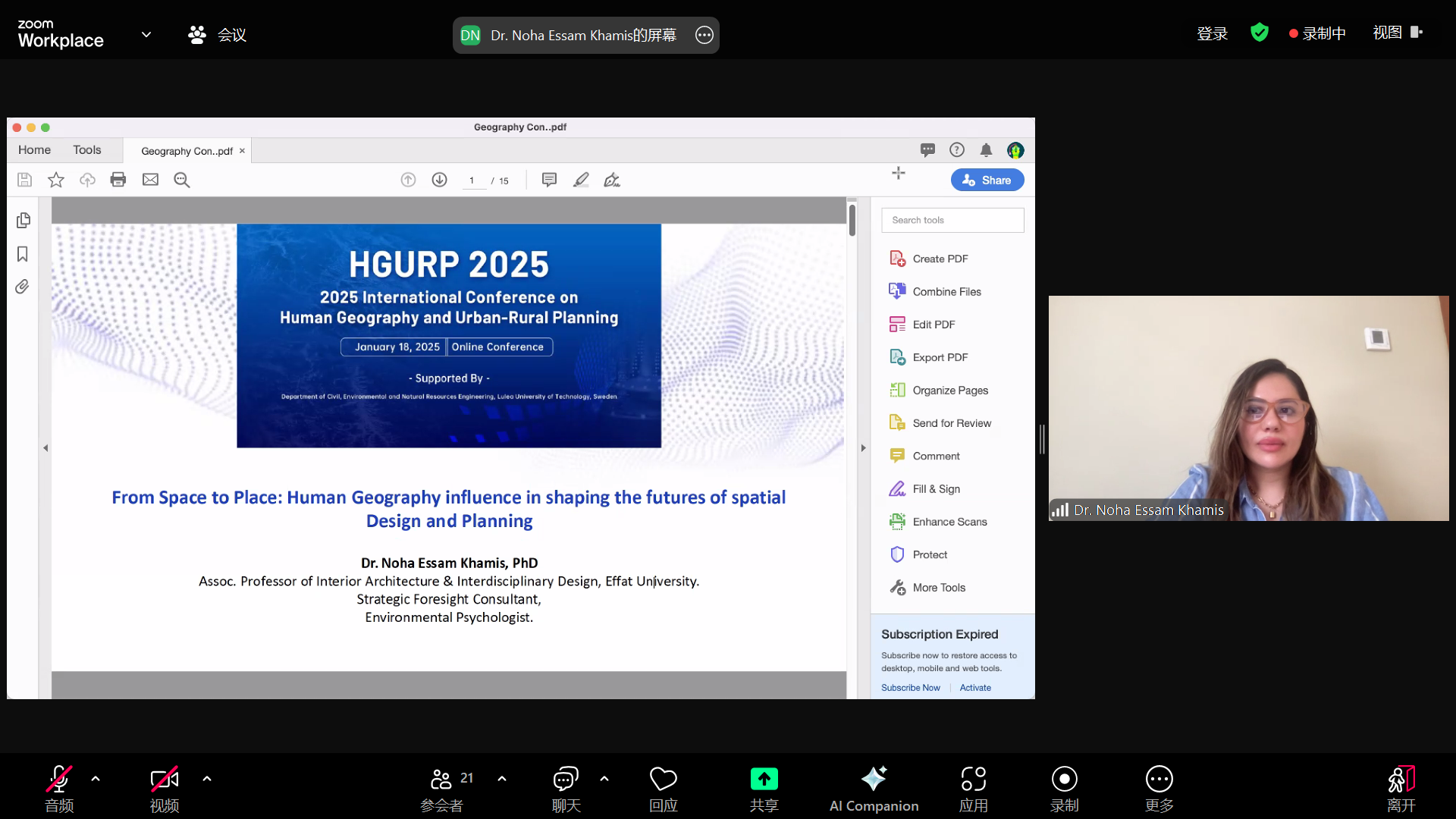Open Acrobat notifications bell

point(986,150)
